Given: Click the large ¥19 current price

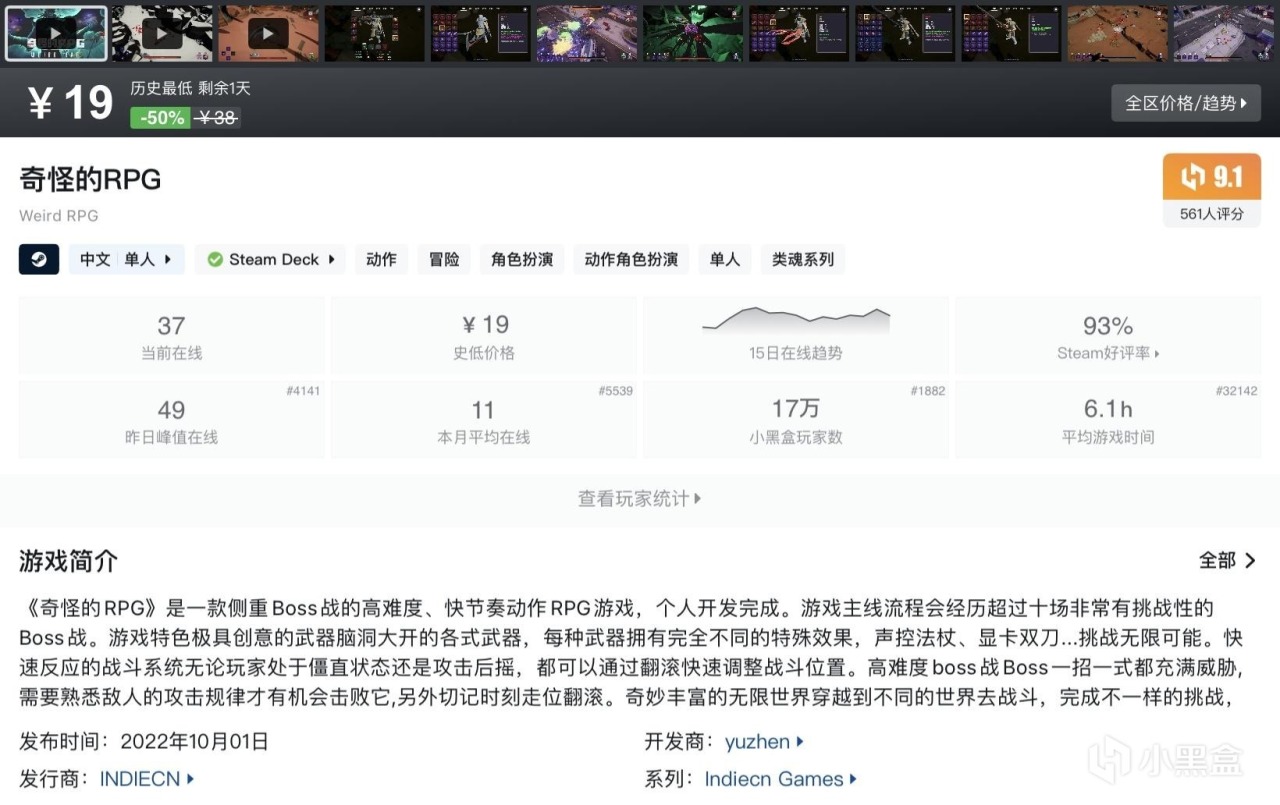Looking at the screenshot, I should point(71,102).
